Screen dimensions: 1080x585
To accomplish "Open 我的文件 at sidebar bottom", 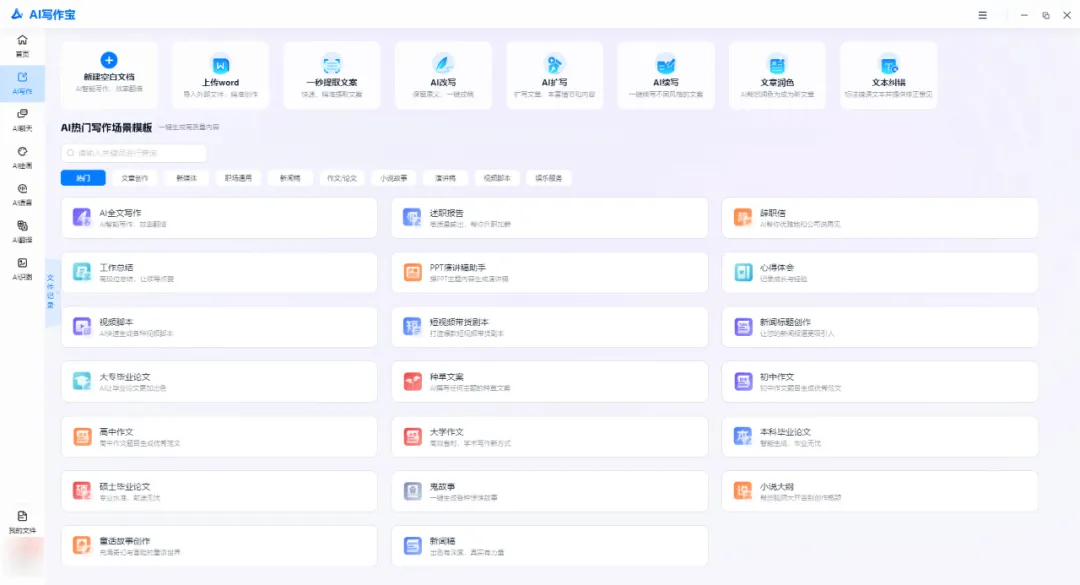I will pyautogui.click(x=22, y=520).
